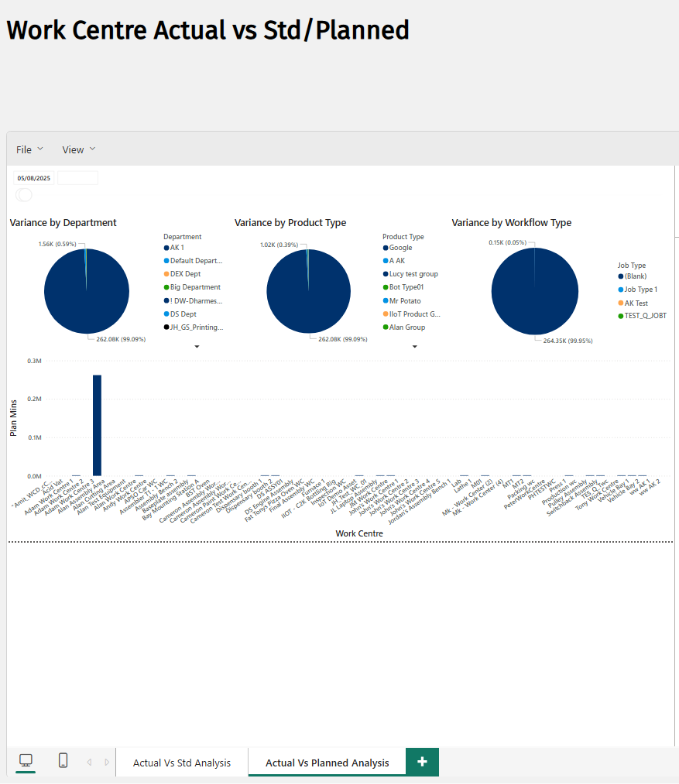Viewport: 679px width, 784px height.
Task: Open the File menu
Action: [30, 150]
